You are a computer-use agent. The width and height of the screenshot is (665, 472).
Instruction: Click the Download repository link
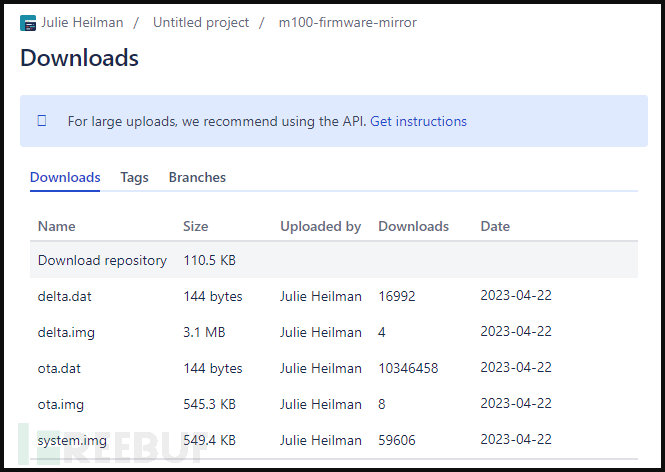(x=102, y=260)
